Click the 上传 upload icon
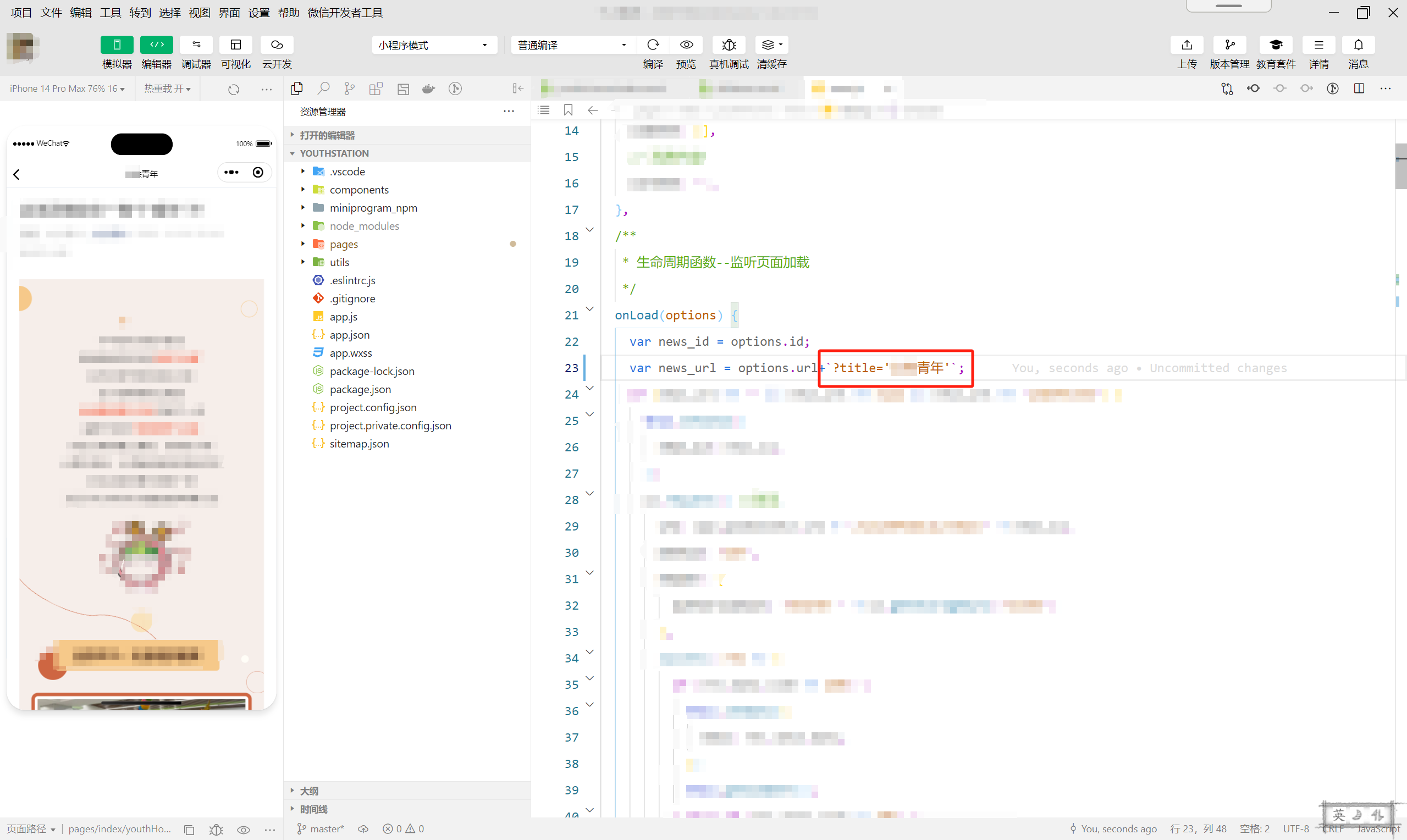This screenshot has width=1407, height=840. click(x=1187, y=45)
